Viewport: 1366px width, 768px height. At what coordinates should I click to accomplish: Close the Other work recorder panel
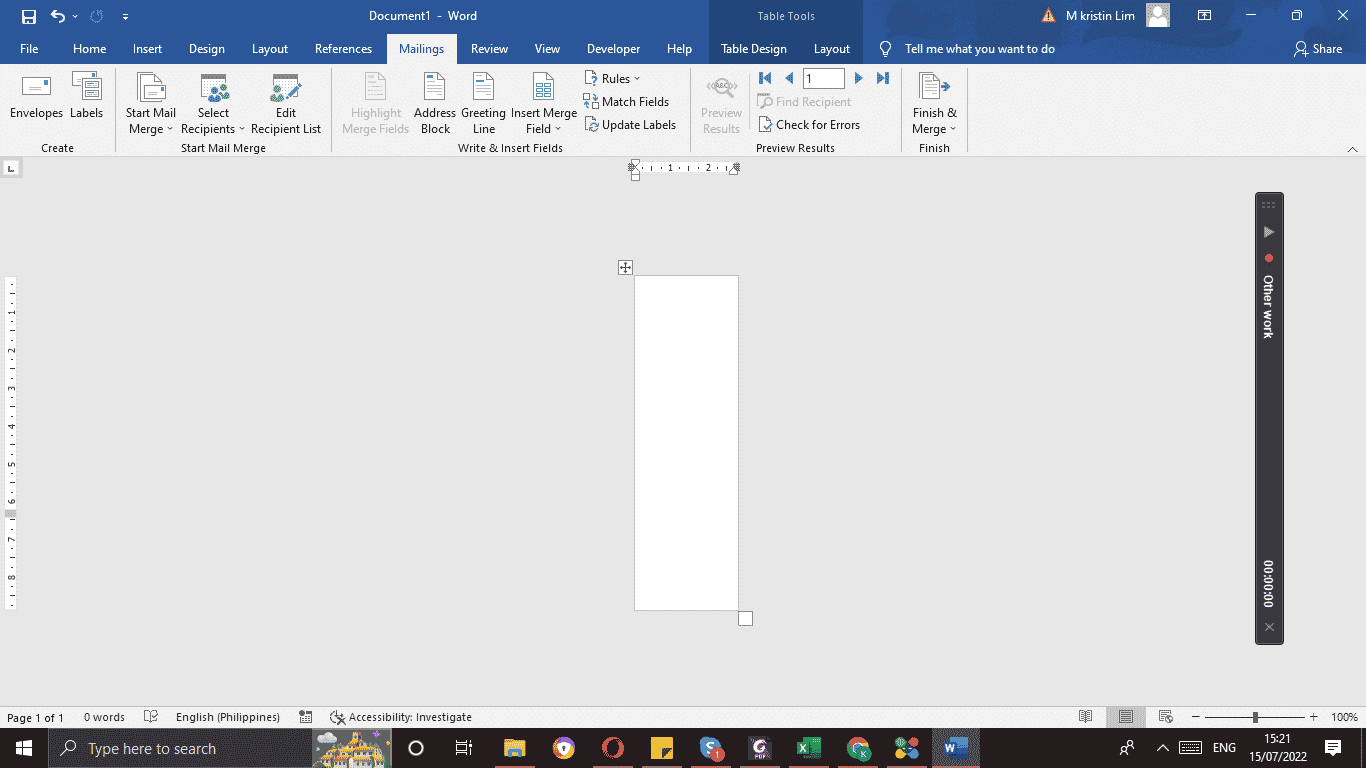point(1269,627)
